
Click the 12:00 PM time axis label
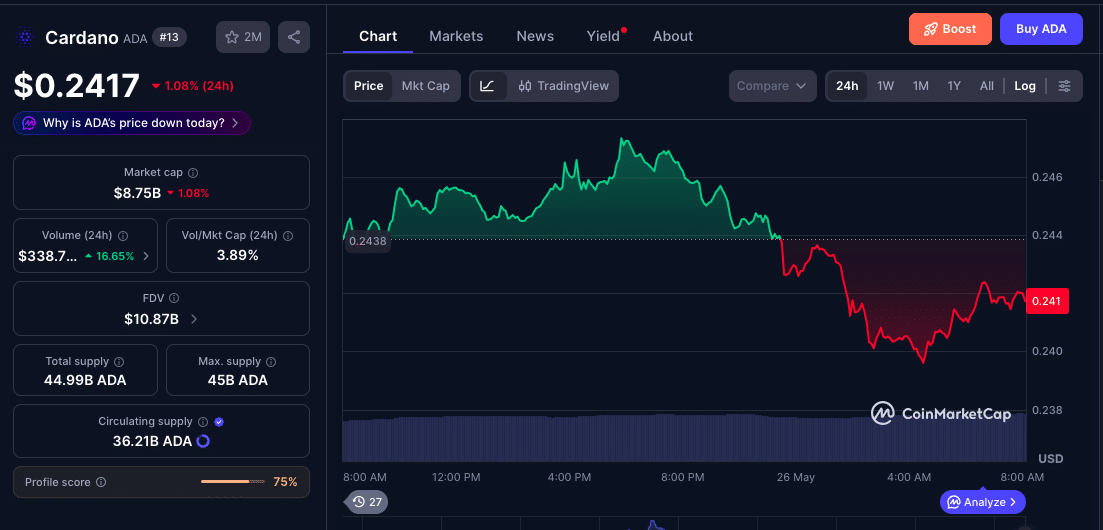click(x=456, y=477)
